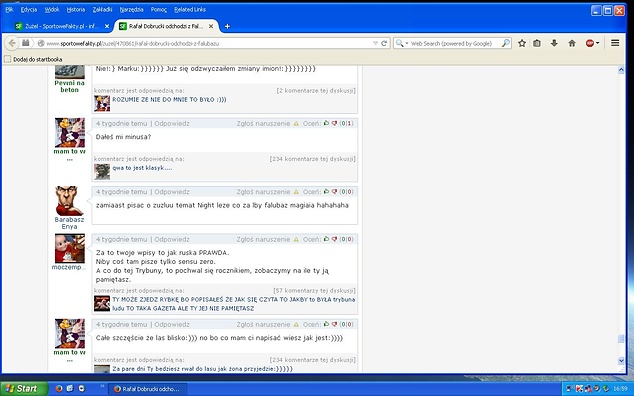The image size is (634, 396).
Task: Thumbs down the Barabasz Enya comment
Action: (334, 192)
